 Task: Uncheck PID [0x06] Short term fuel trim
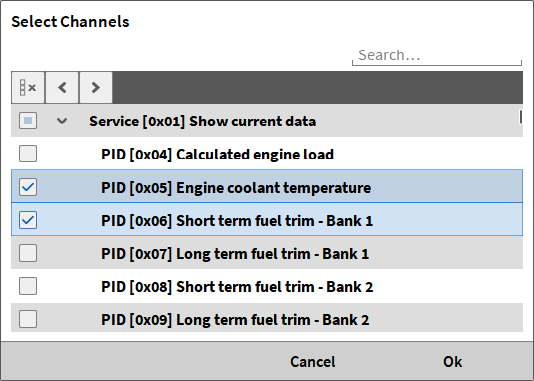pos(28,220)
